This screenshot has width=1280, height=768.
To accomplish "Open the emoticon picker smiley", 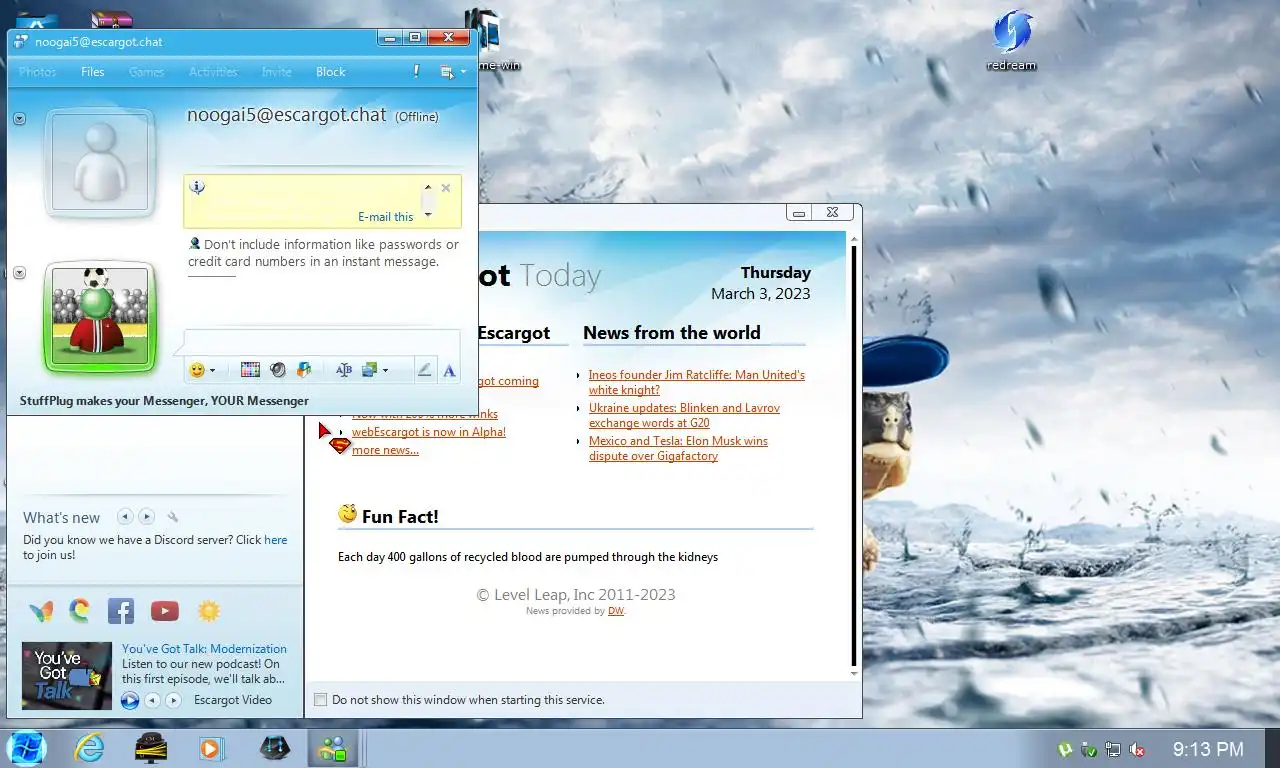I will pos(197,370).
